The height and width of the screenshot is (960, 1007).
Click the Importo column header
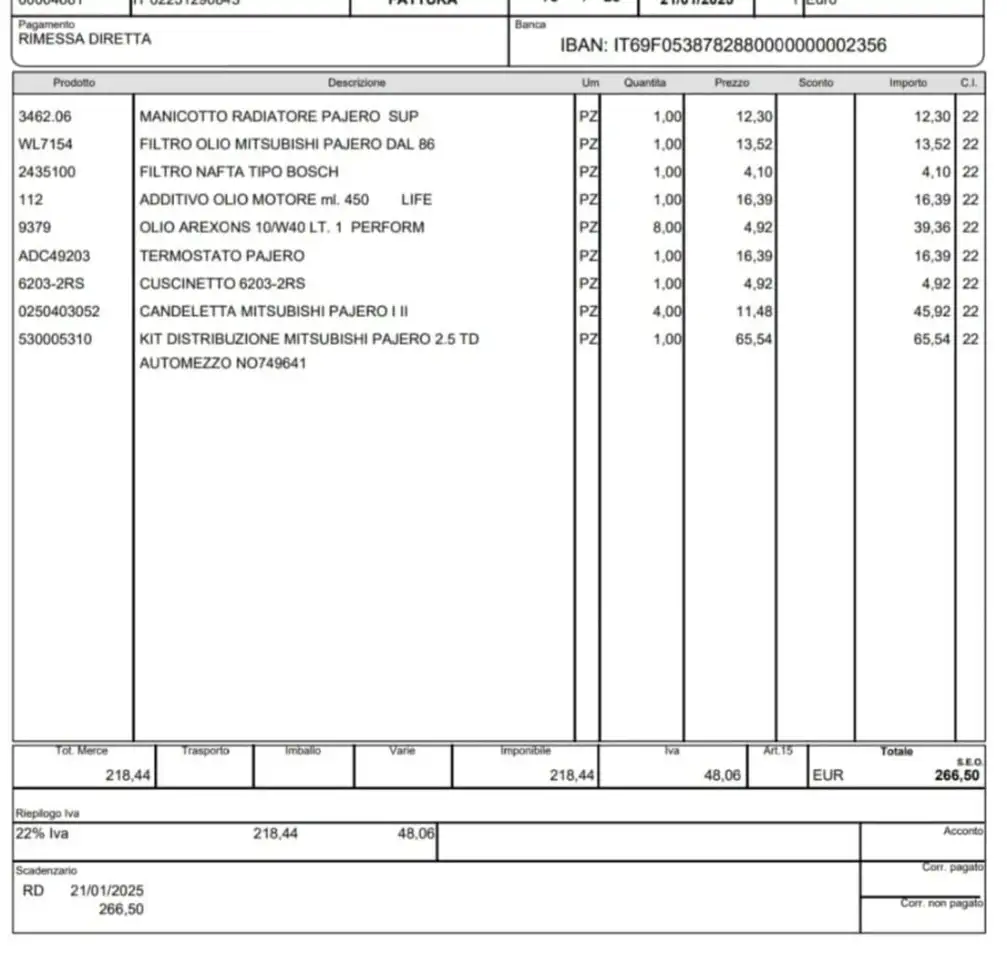coord(908,83)
